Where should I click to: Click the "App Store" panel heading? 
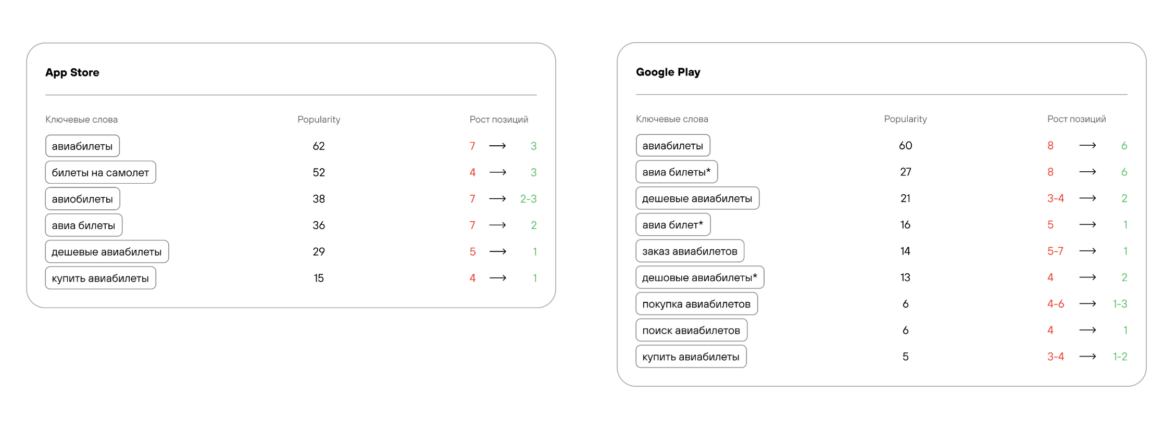tap(72, 73)
